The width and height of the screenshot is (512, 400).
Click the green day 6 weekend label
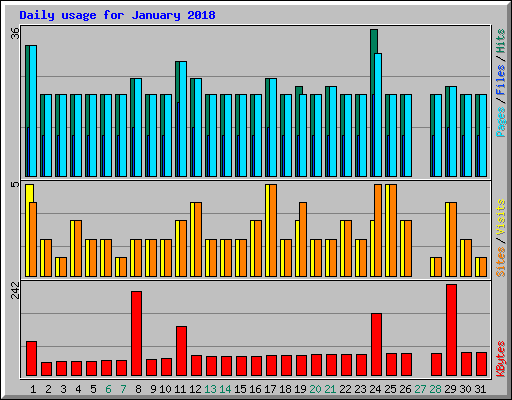(x=108, y=389)
